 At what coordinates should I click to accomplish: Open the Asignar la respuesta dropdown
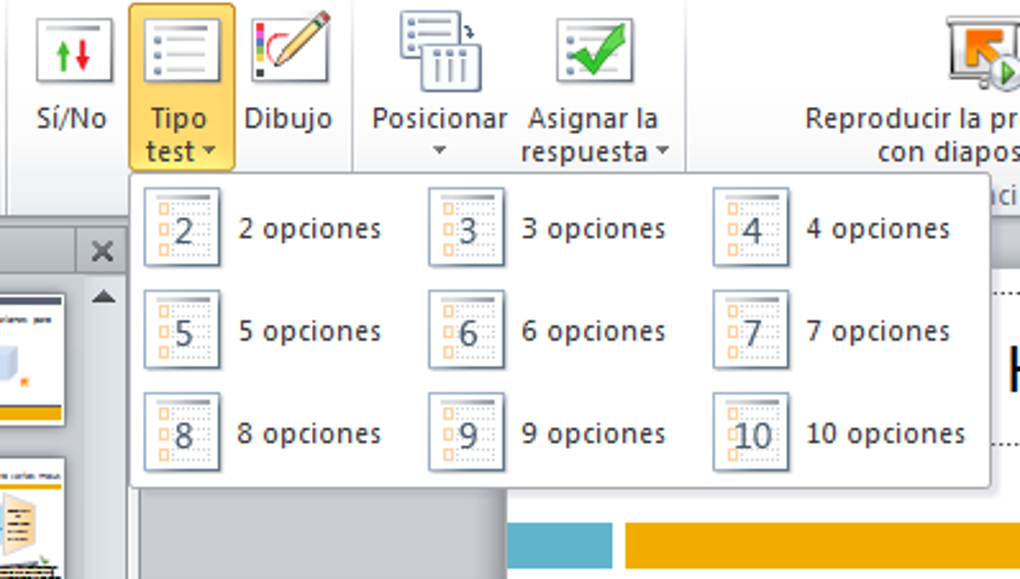[x=594, y=87]
